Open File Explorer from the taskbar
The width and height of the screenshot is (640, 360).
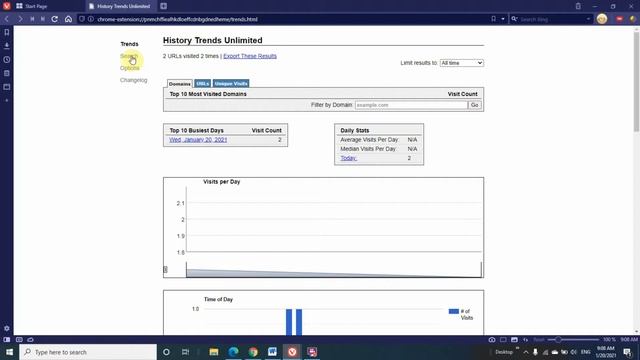214,352
